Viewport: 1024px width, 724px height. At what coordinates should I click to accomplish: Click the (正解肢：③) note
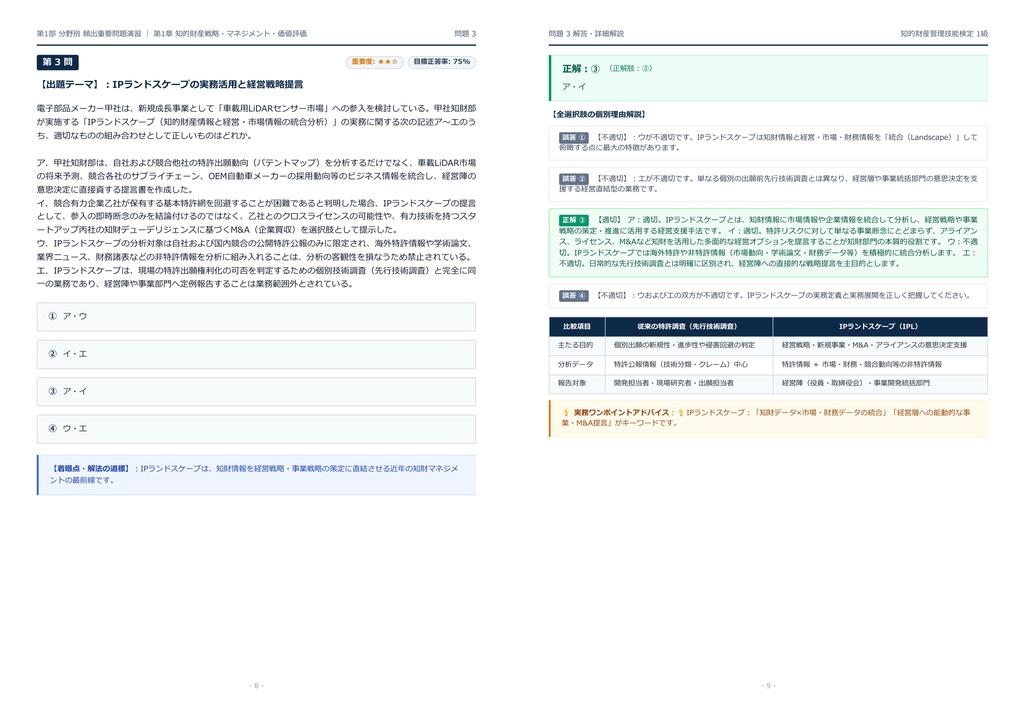tap(630, 69)
